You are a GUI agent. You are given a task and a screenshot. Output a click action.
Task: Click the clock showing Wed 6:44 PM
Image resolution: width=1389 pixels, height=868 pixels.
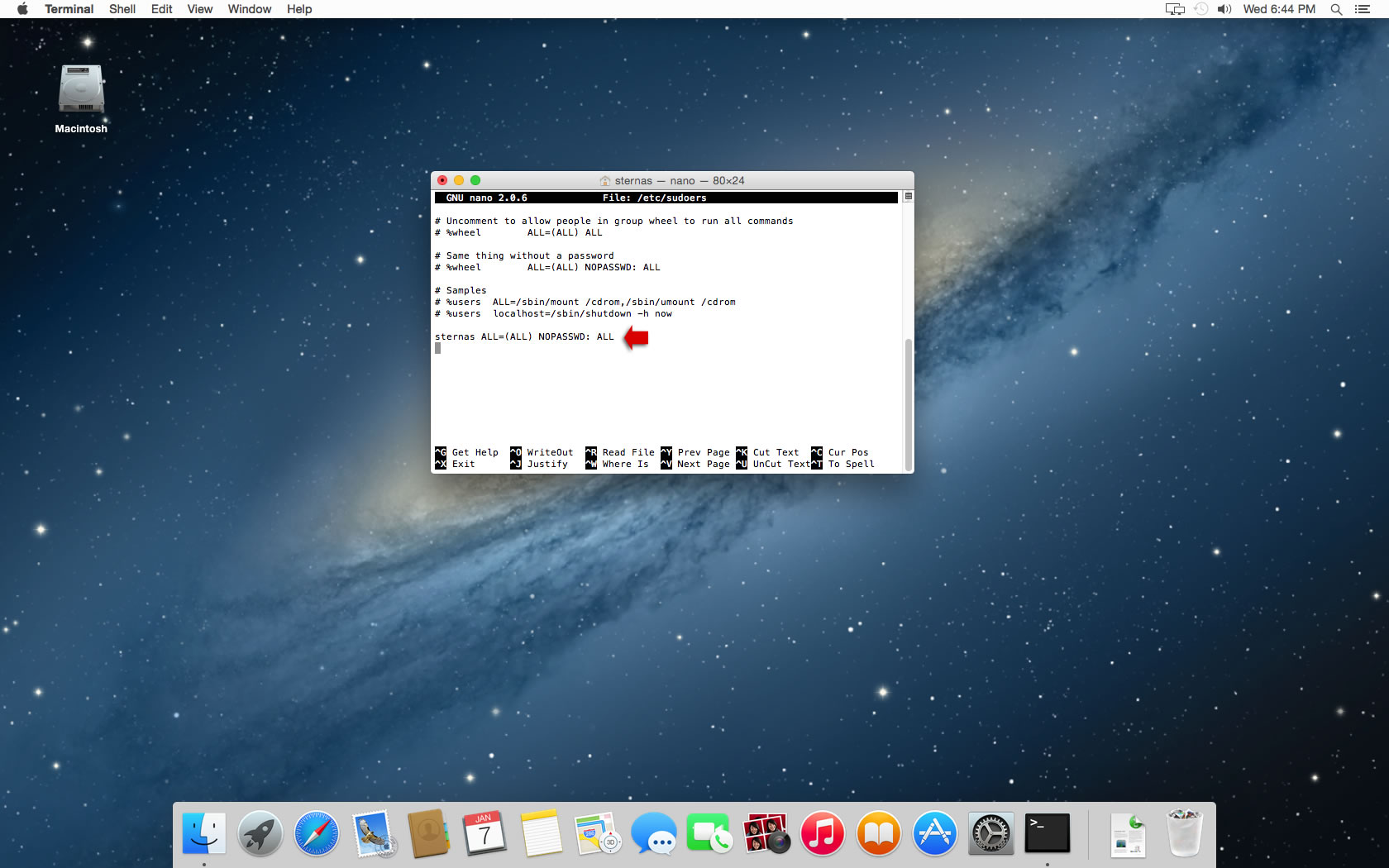pos(1279,9)
